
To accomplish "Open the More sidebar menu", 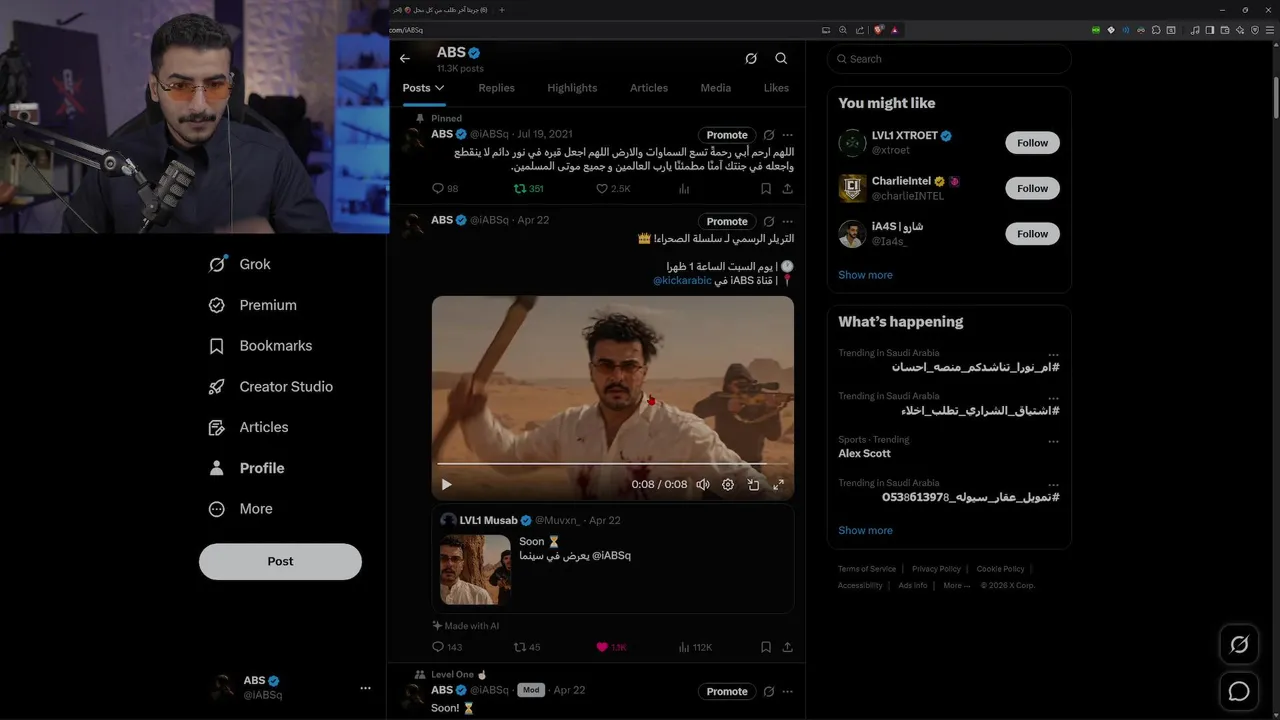I will [240, 509].
